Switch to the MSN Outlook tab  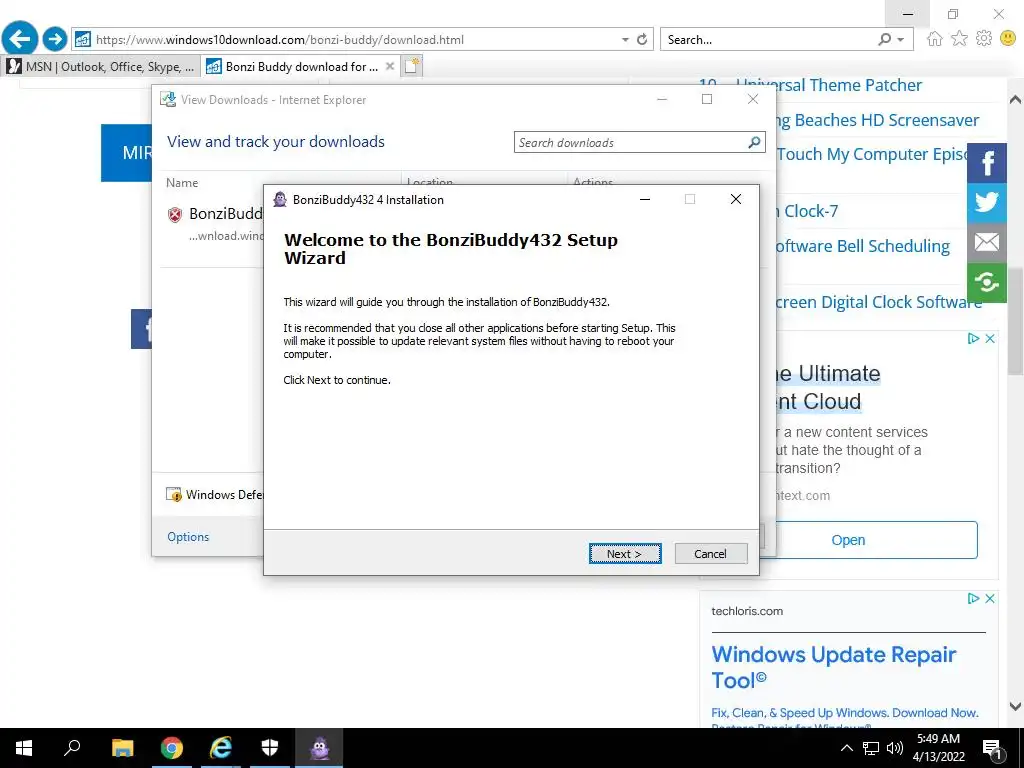coord(100,67)
